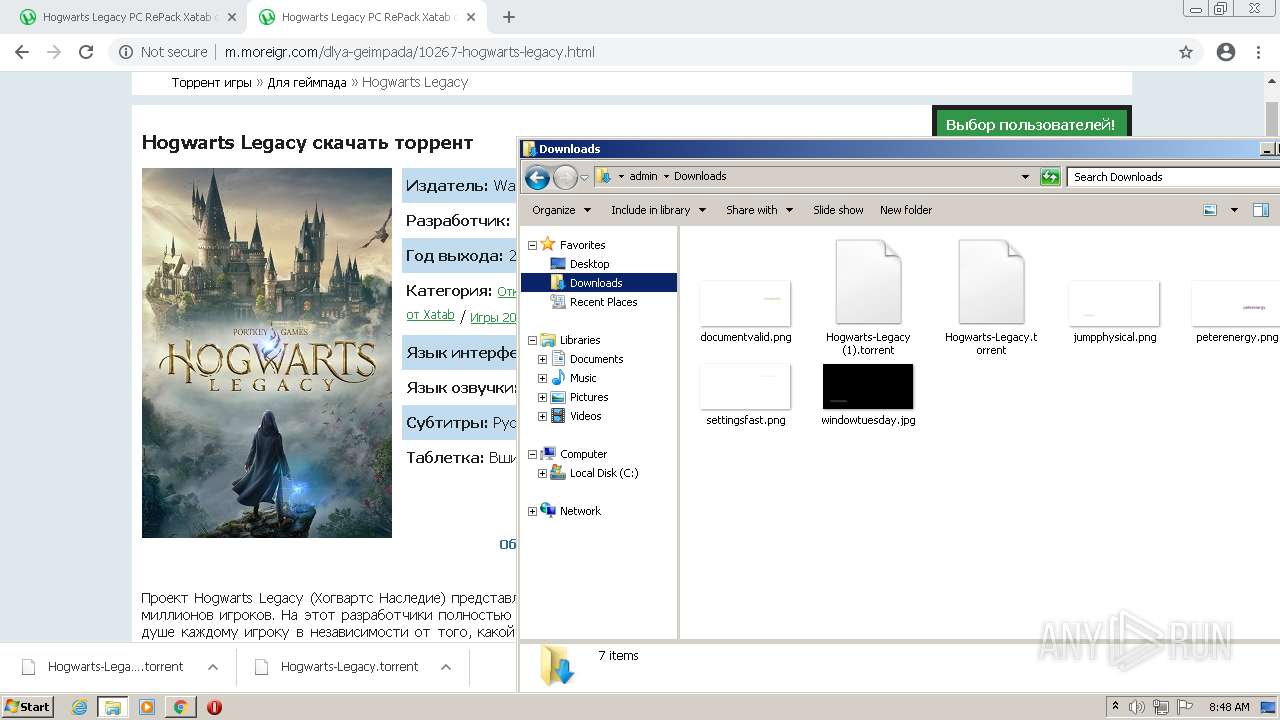Open the recent pages dropdown arrow

click(585, 178)
